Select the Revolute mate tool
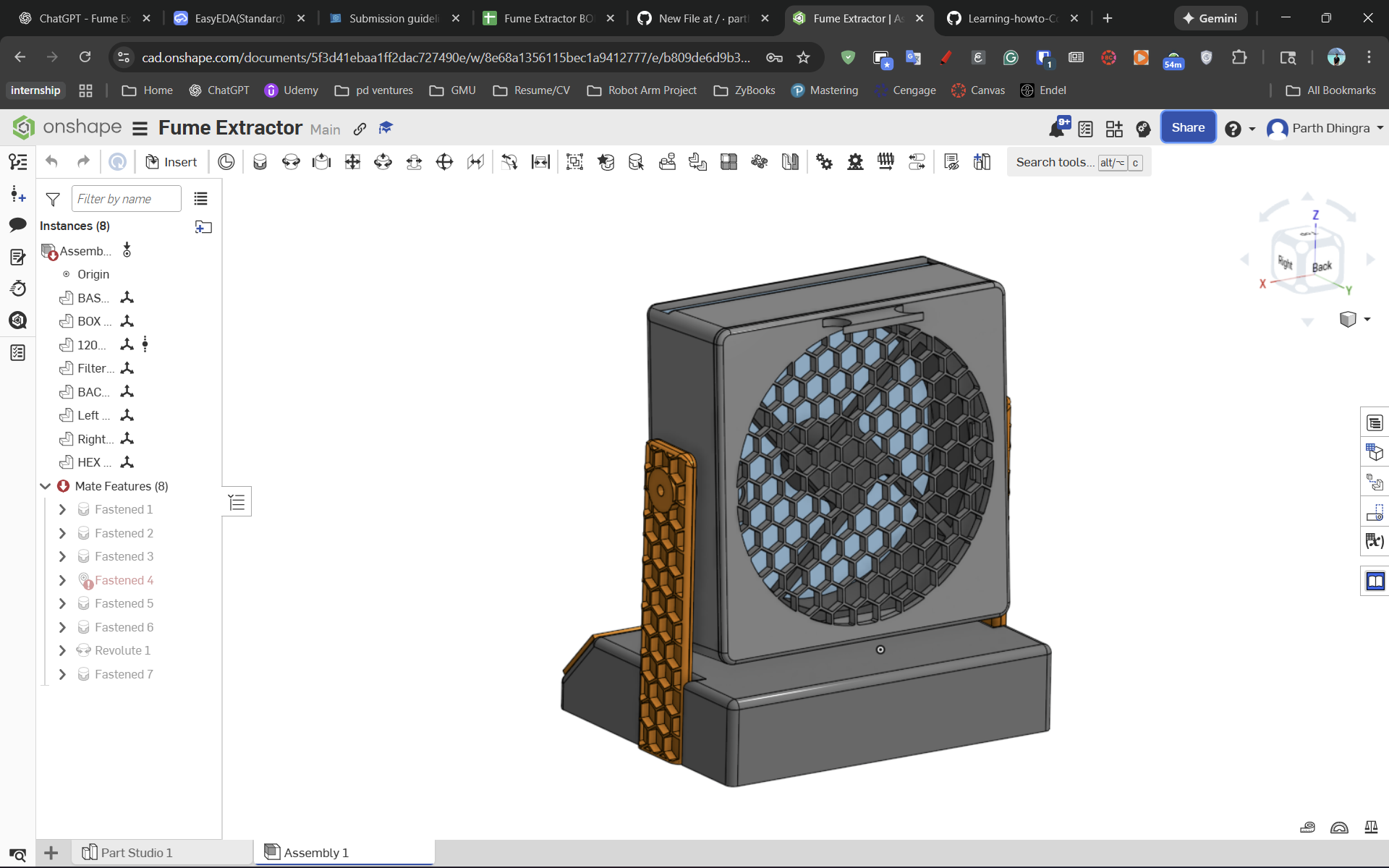Viewport: 1389px width, 868px height. pos(291,162)
